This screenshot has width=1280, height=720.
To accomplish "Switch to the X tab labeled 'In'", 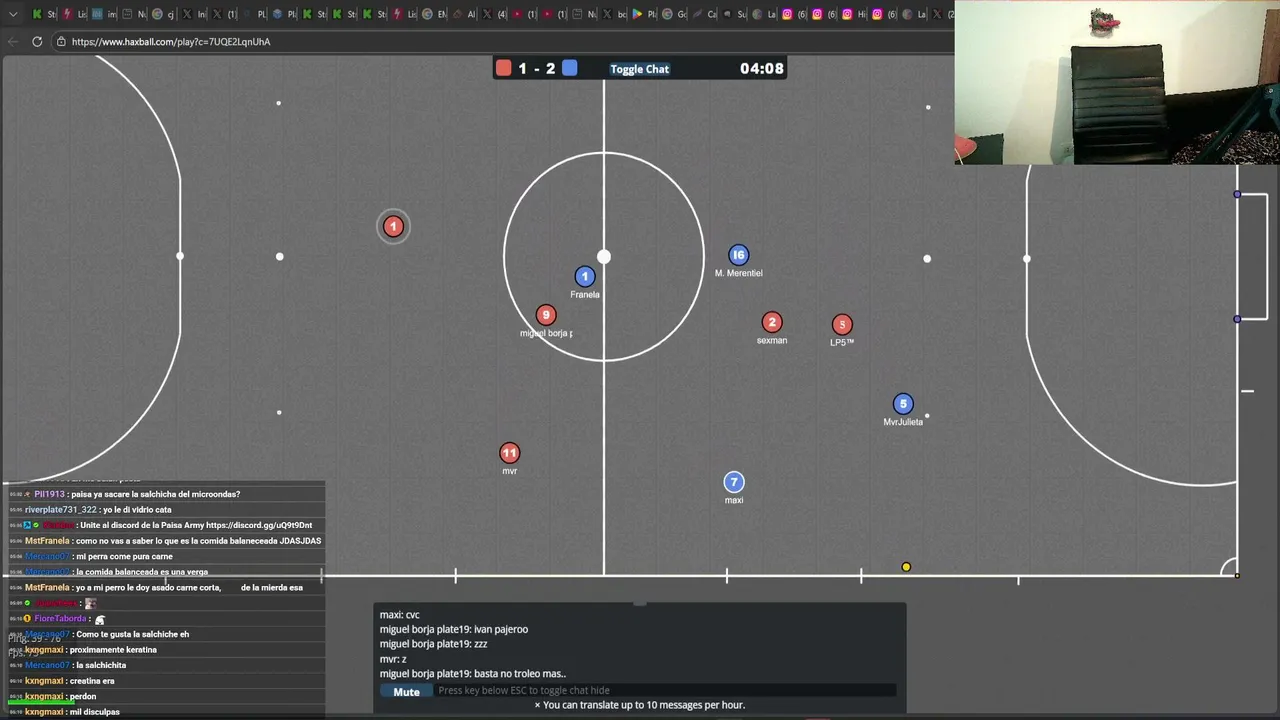I will [x=194, y=14].
